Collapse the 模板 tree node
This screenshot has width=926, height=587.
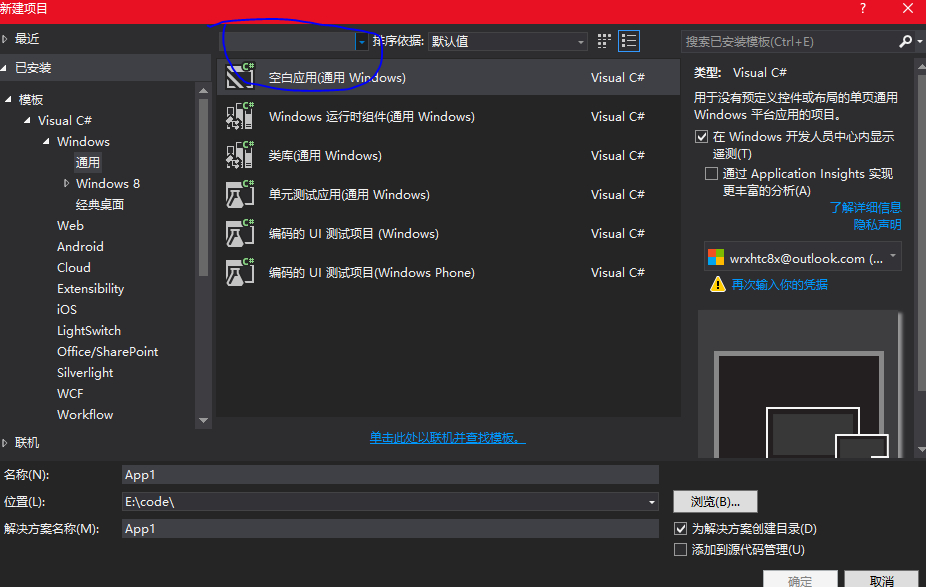(x=8, y=99)
